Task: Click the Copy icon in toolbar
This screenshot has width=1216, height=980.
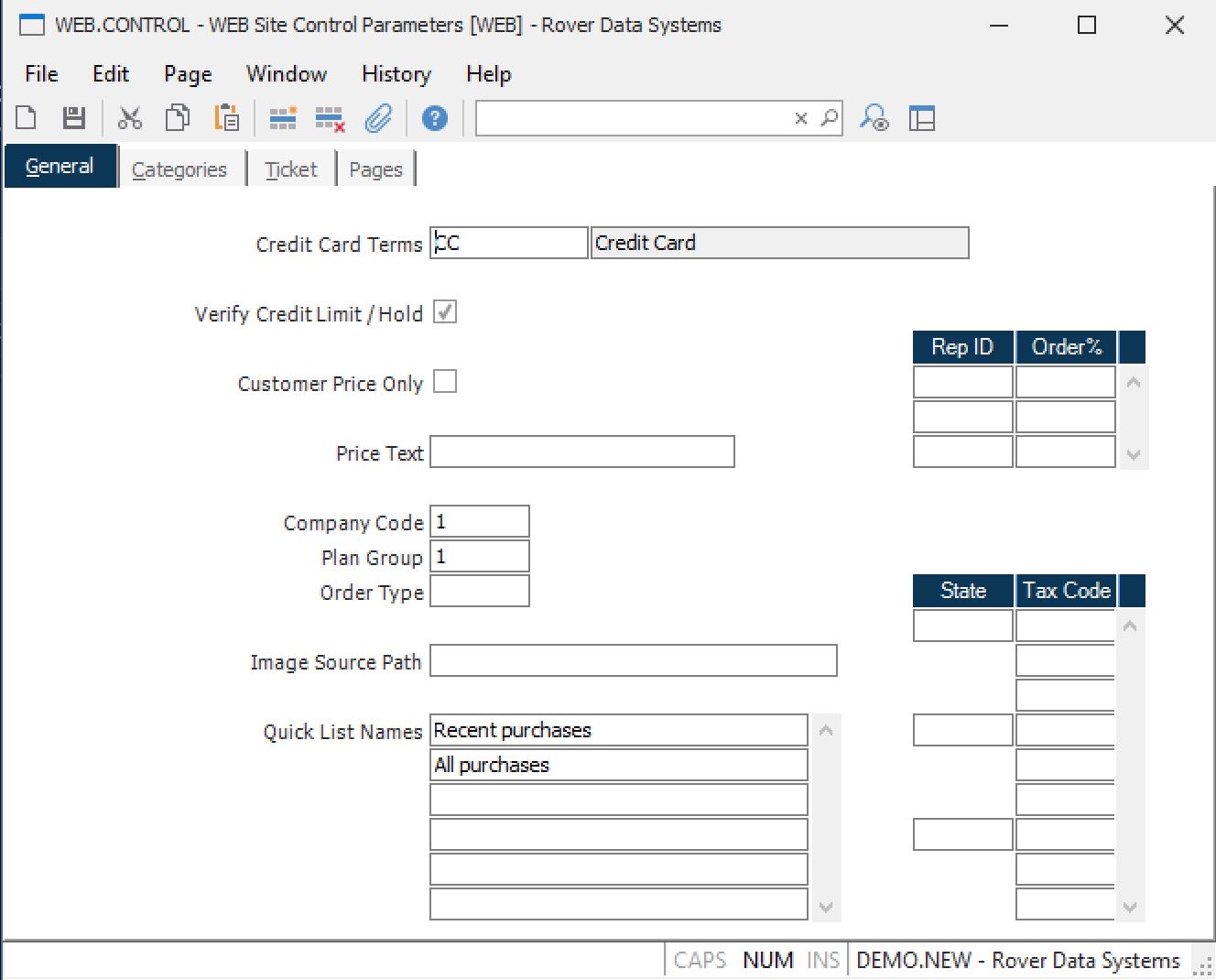Action: pyautogui.click(x=178, y=118)
